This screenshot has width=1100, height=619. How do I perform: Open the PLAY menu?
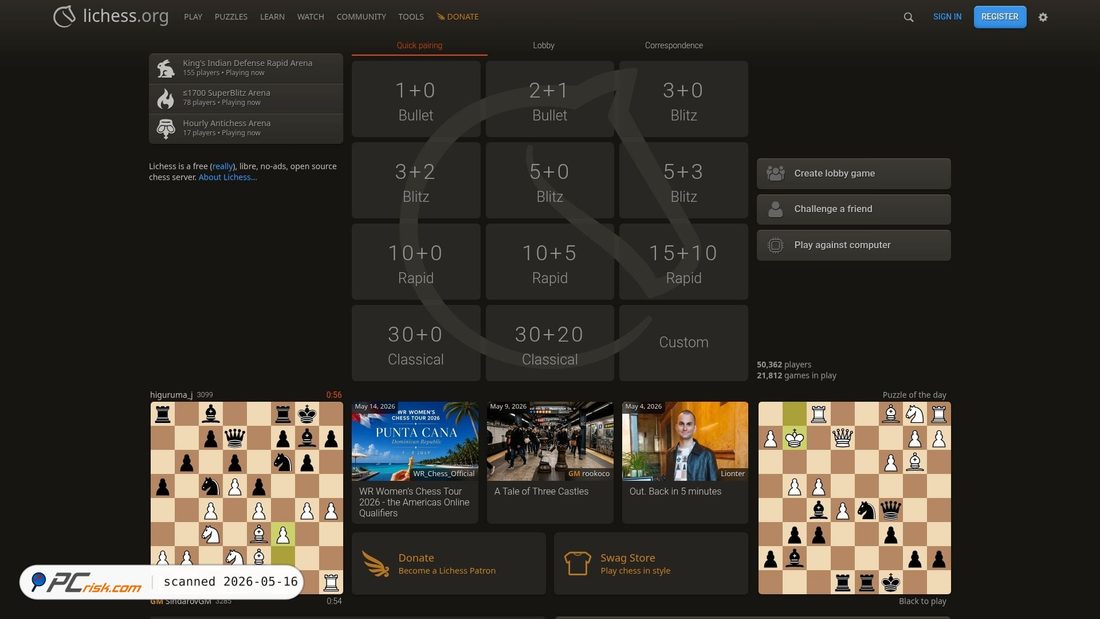click(193, 17)
